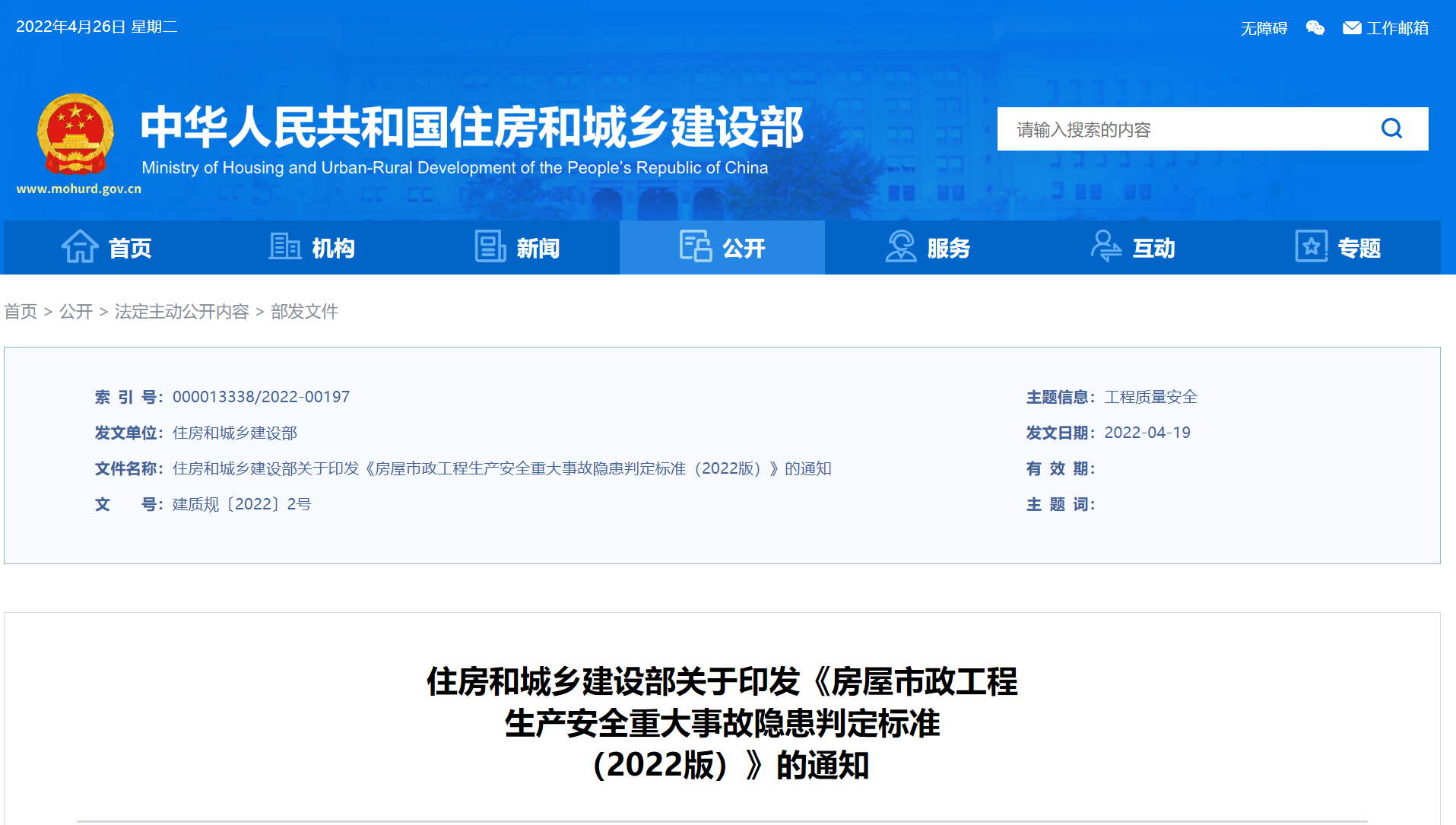Open the 专题 navigation tab
Image resolution: width=1456 pixels, height=825 pixels.
coord(1338,247)
